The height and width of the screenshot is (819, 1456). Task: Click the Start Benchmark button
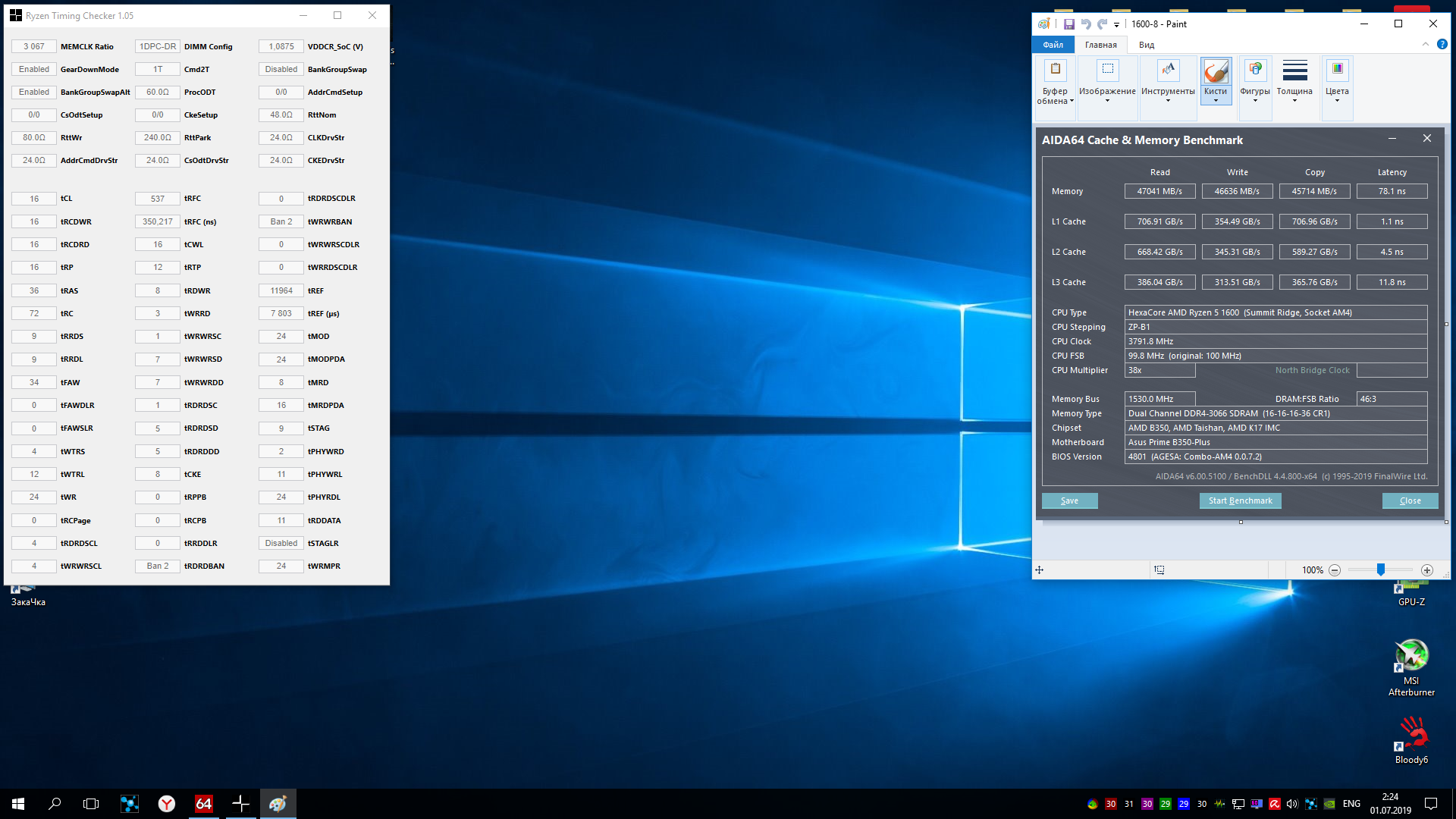[1240, 500]
